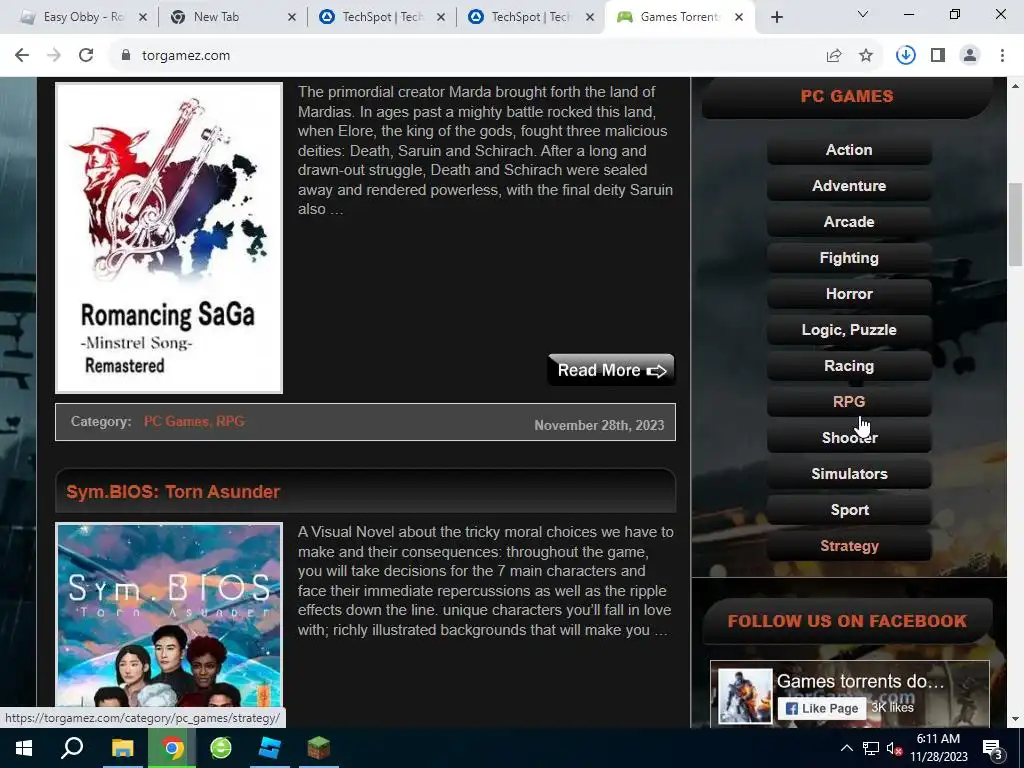Open the share this page icon
Image resolution: width=1024 pixels, height=768 pixels.
pyautogui.click(x=833, y=56)
